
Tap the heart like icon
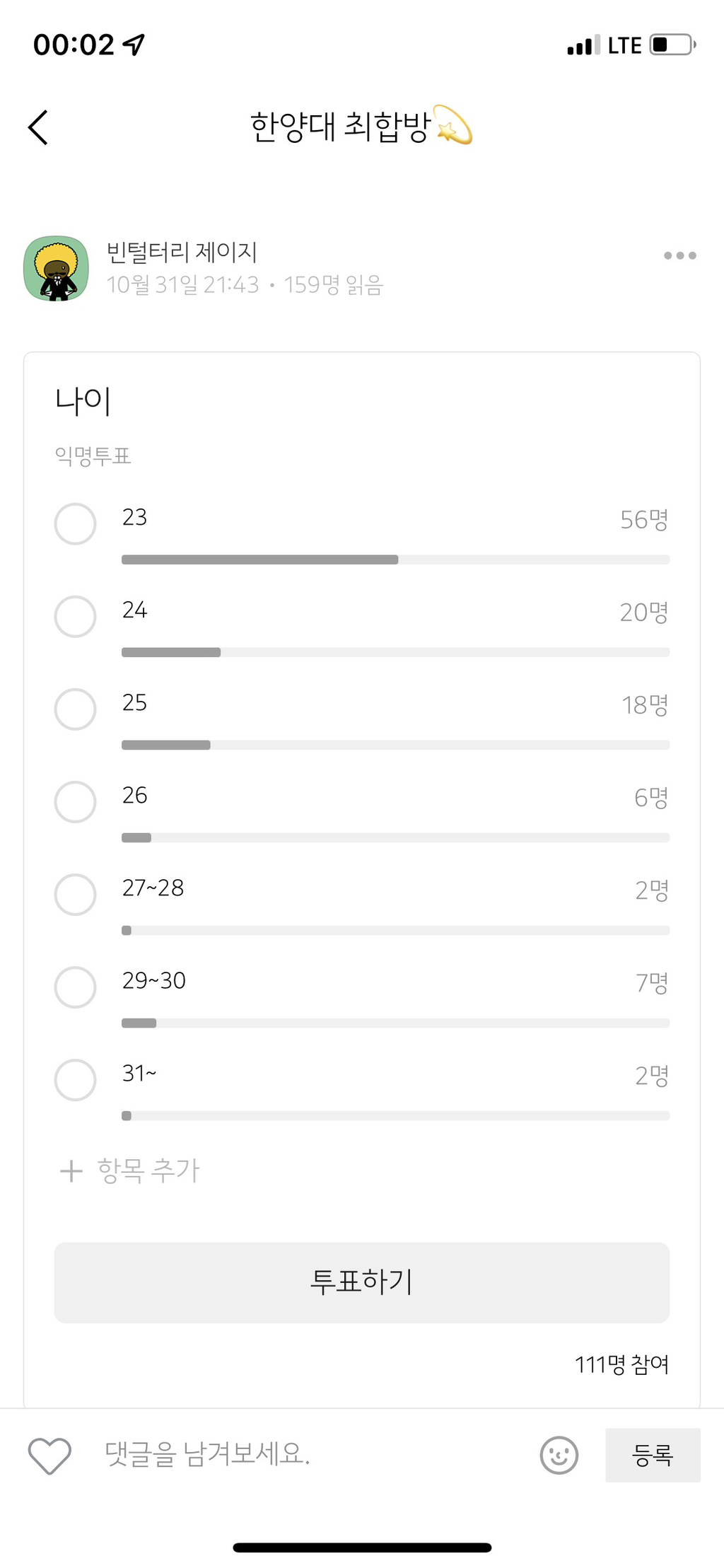click(x=49, y=1456)
